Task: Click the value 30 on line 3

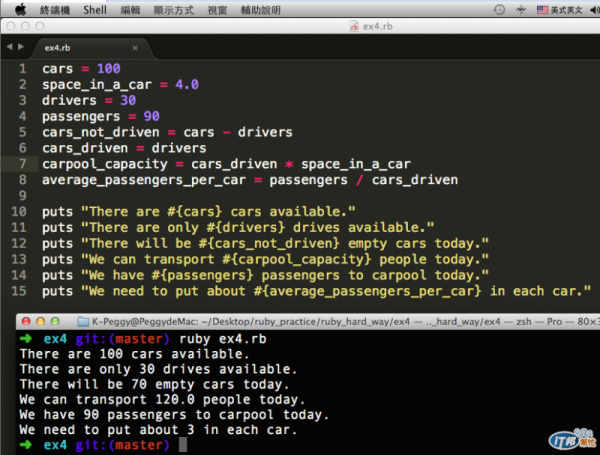Action: 128,100
